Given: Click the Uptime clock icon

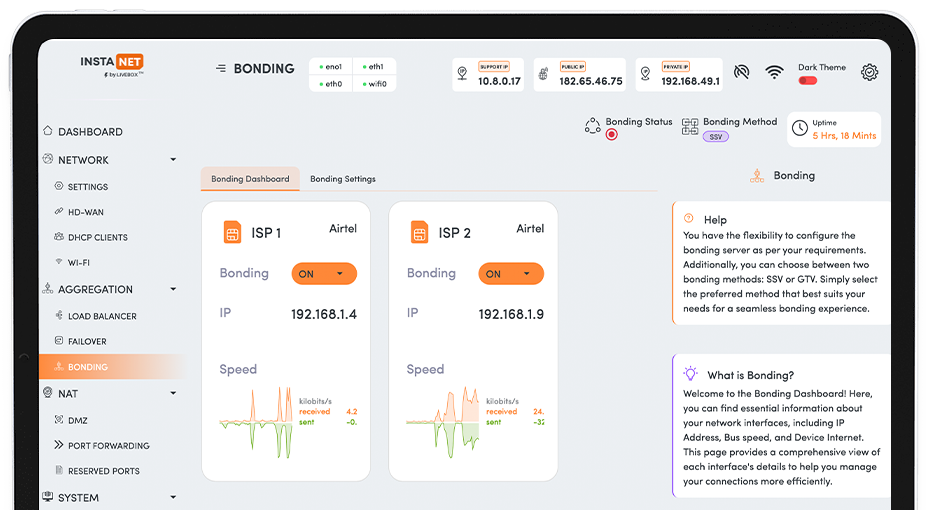Looking at the screenshot, I should click(800, 129).
